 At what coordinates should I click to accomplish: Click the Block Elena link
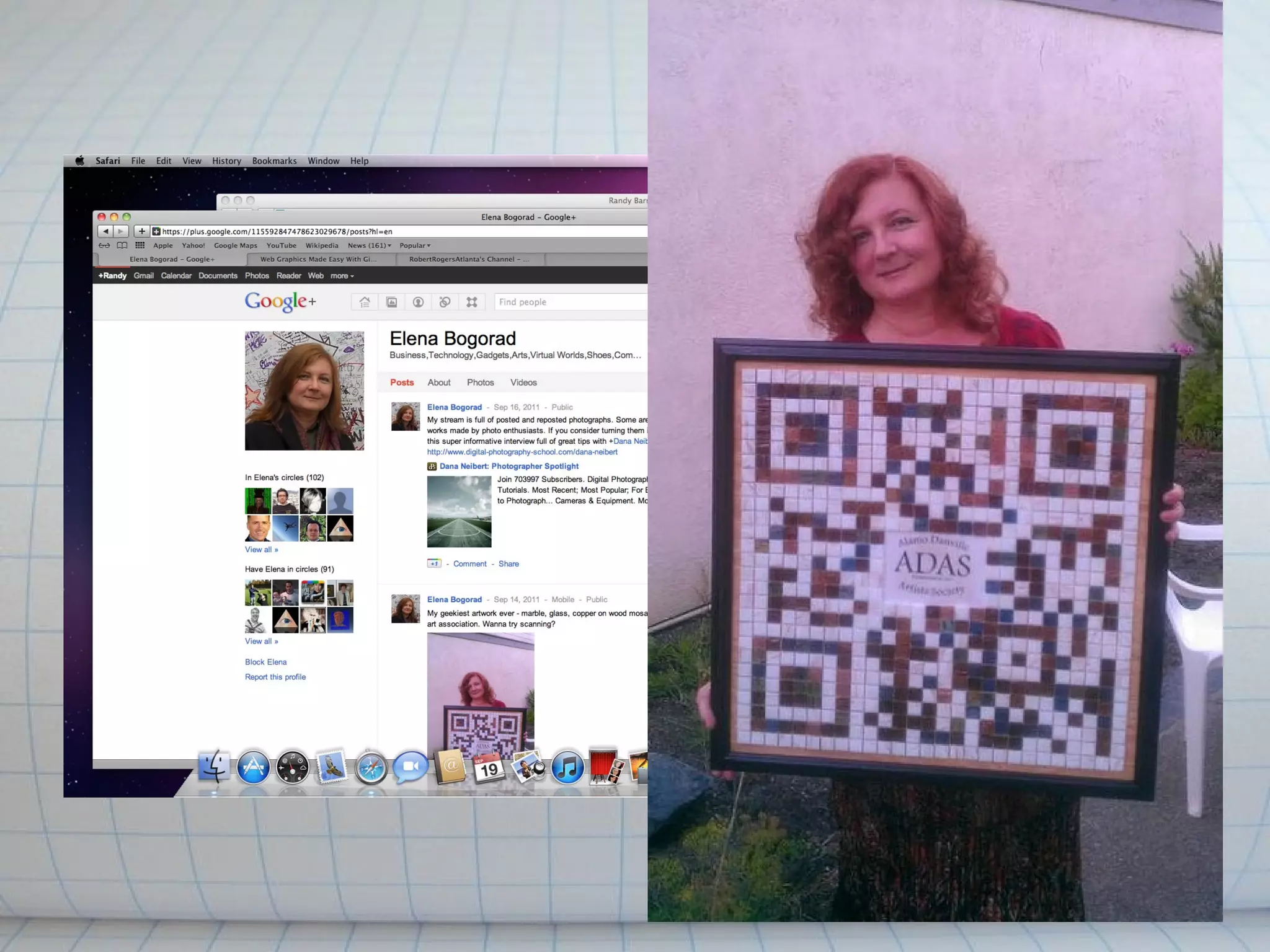tap(265, 662)
